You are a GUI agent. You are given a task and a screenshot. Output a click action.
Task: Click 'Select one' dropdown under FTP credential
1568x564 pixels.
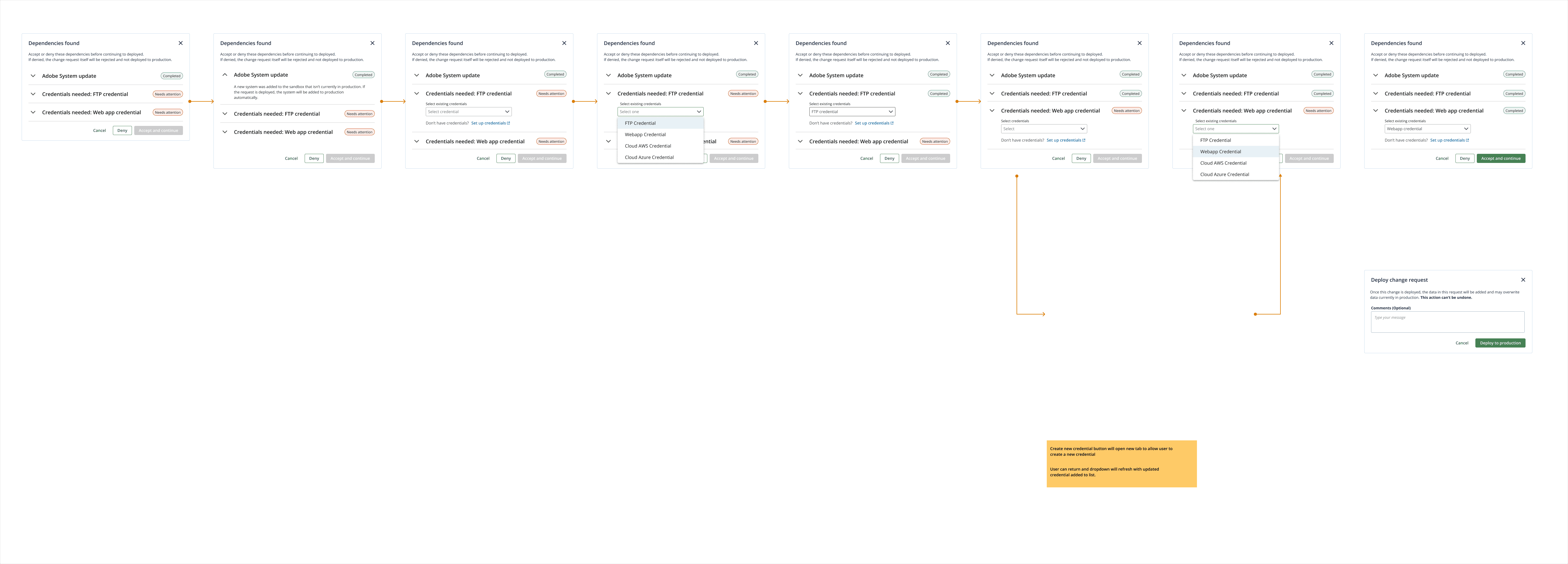pyautogui.click(x=660, y=112)
